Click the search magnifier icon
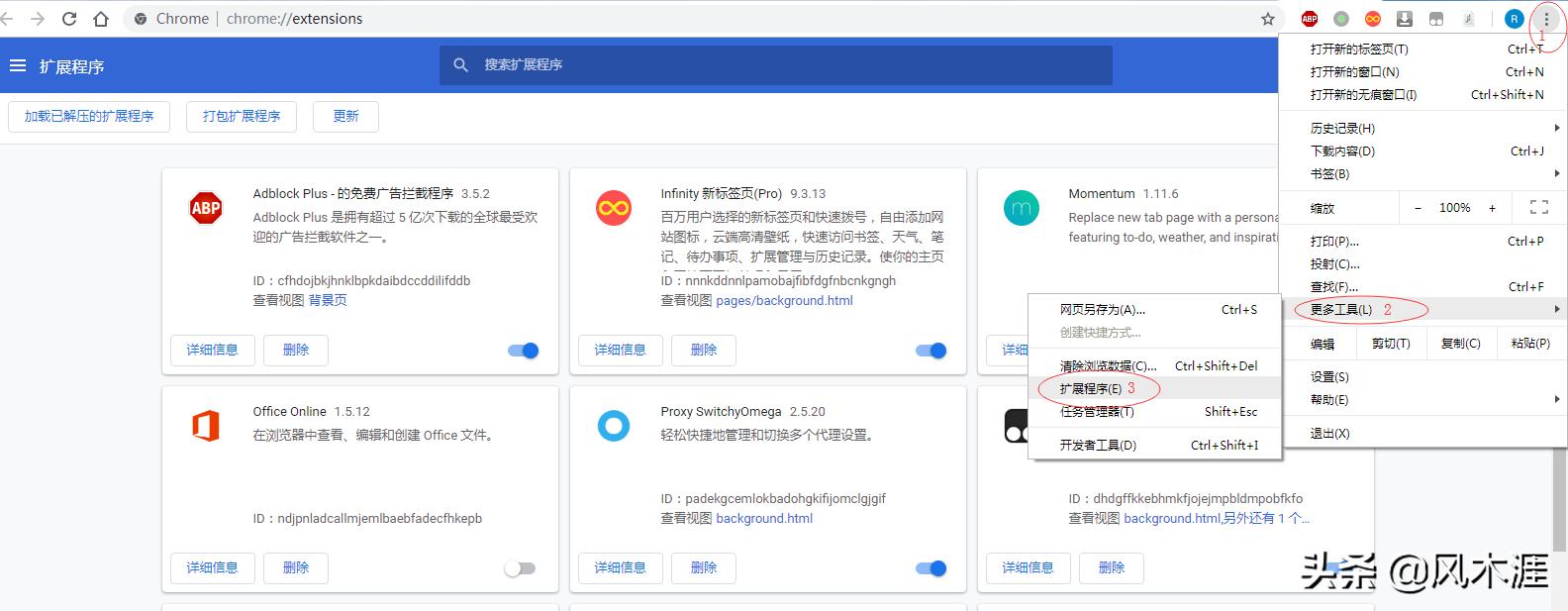This screenshot has width=1568, height=611. (460, 65)
